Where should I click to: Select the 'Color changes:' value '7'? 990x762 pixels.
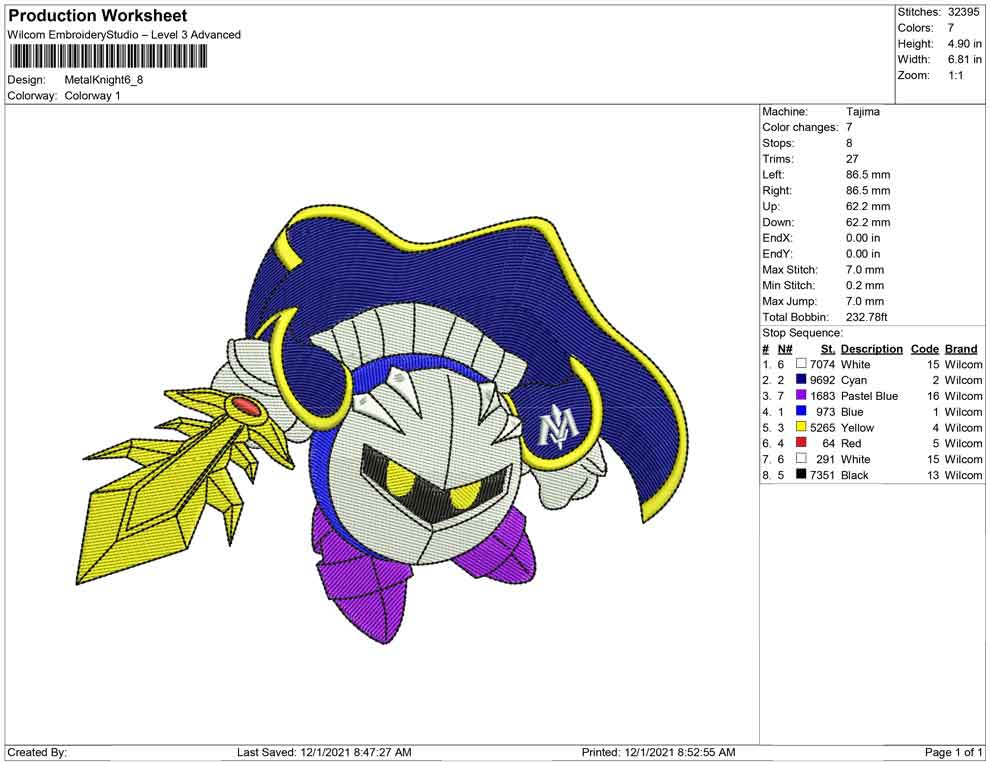click(849, 128)
